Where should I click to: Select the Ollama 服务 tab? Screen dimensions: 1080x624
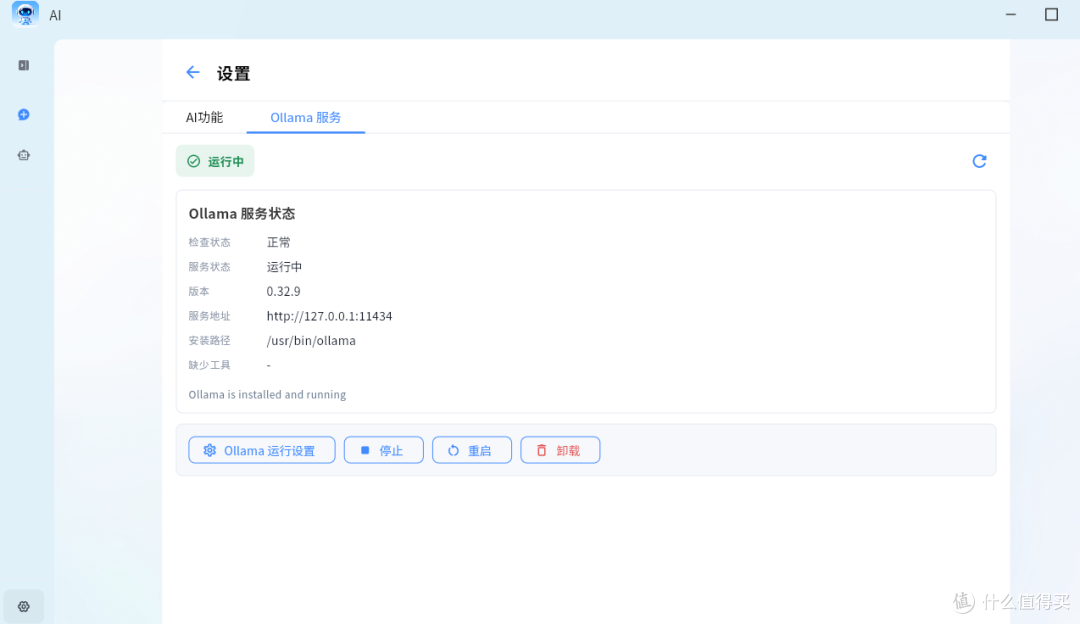click(x=305, y=117)
